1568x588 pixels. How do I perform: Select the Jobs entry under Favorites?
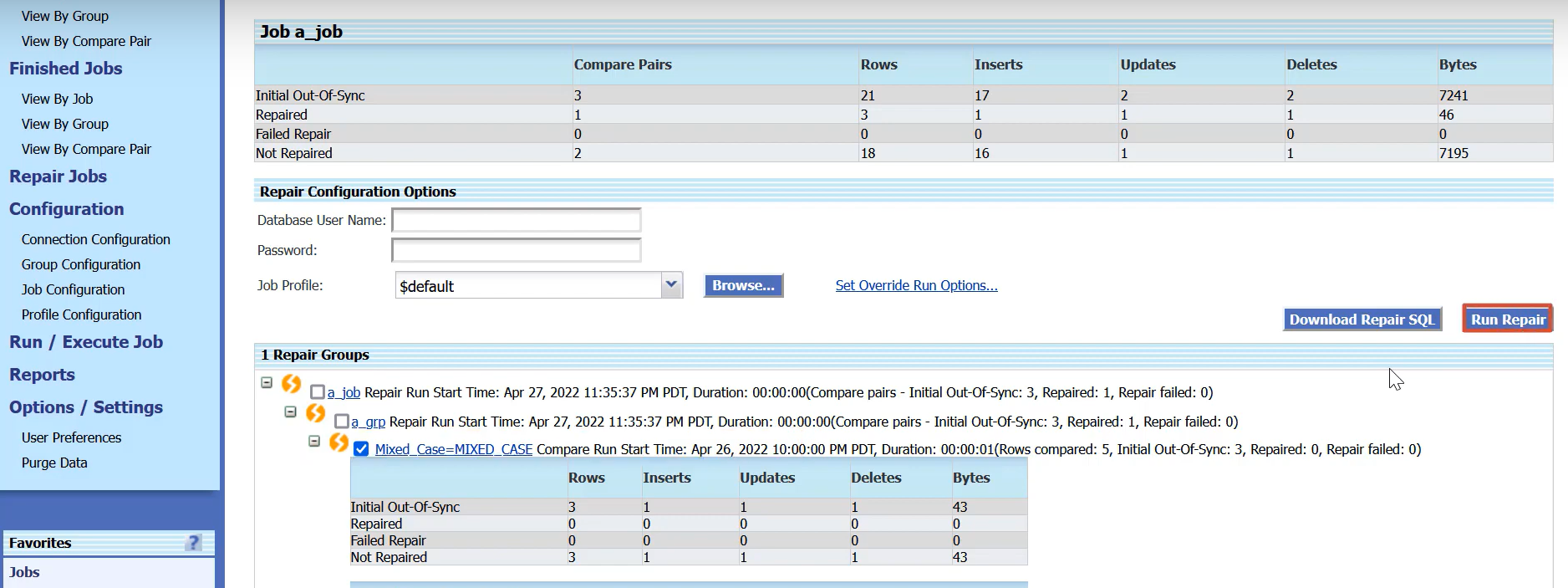pos(24,572)
